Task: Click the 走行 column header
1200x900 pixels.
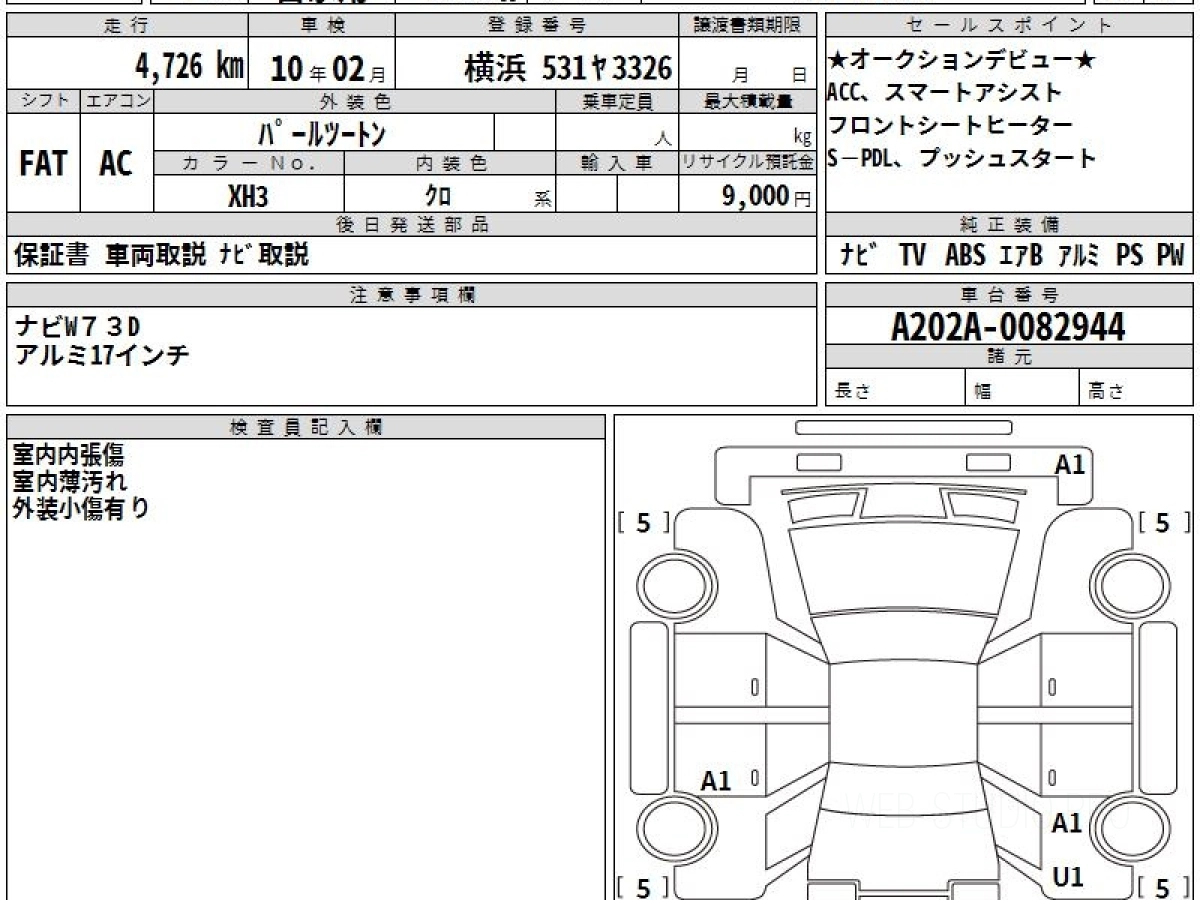Action: pyautogui.click(x=126, y=26)
